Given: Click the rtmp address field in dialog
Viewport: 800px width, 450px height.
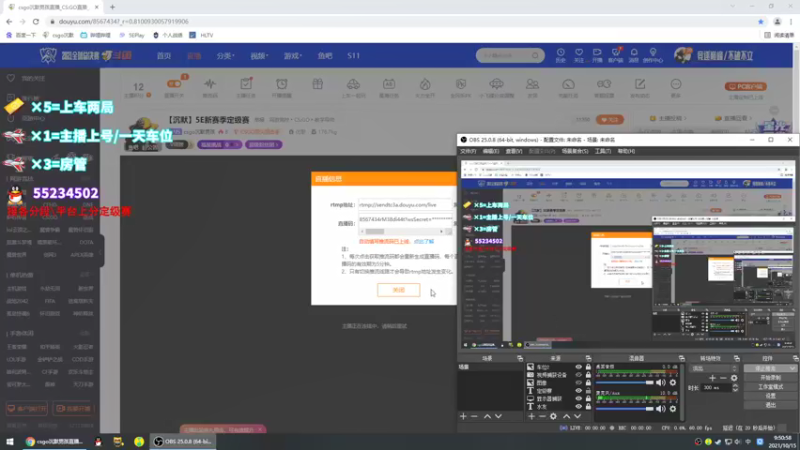Looking at the screenshot, I should pos(405,205).
